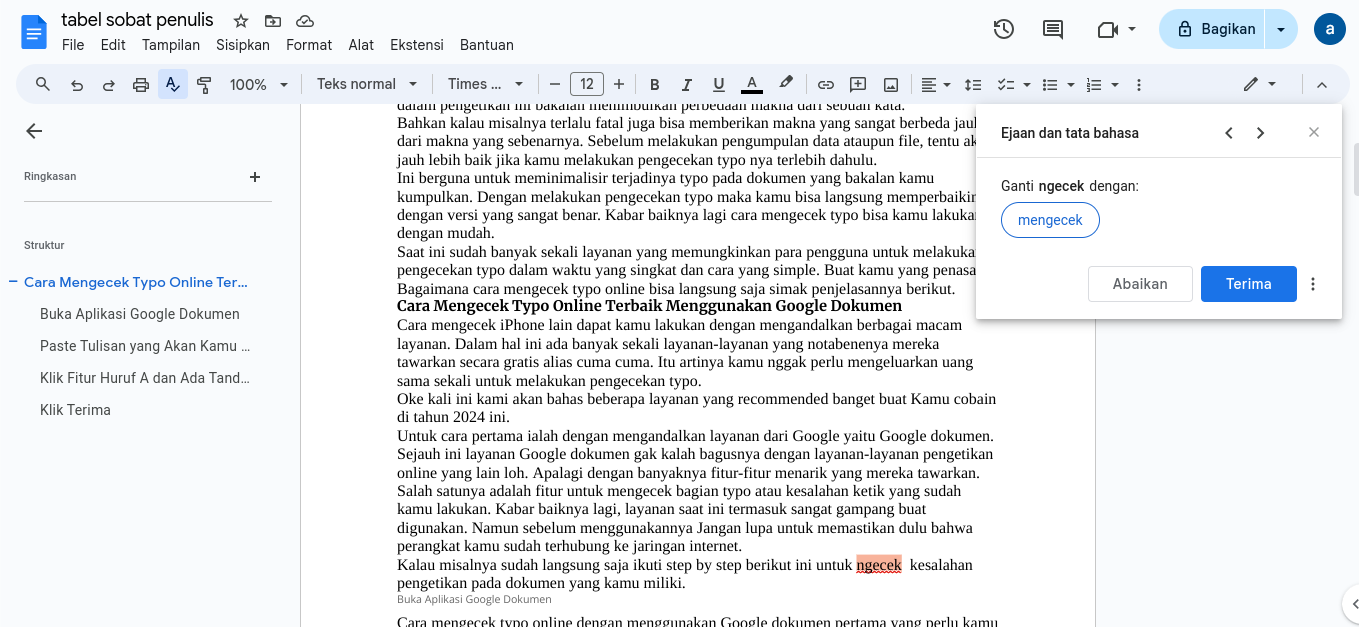Open the text alignment dropdown
Image resolution: width=1359 pixels, height=627 pixels.
[936, 84]
